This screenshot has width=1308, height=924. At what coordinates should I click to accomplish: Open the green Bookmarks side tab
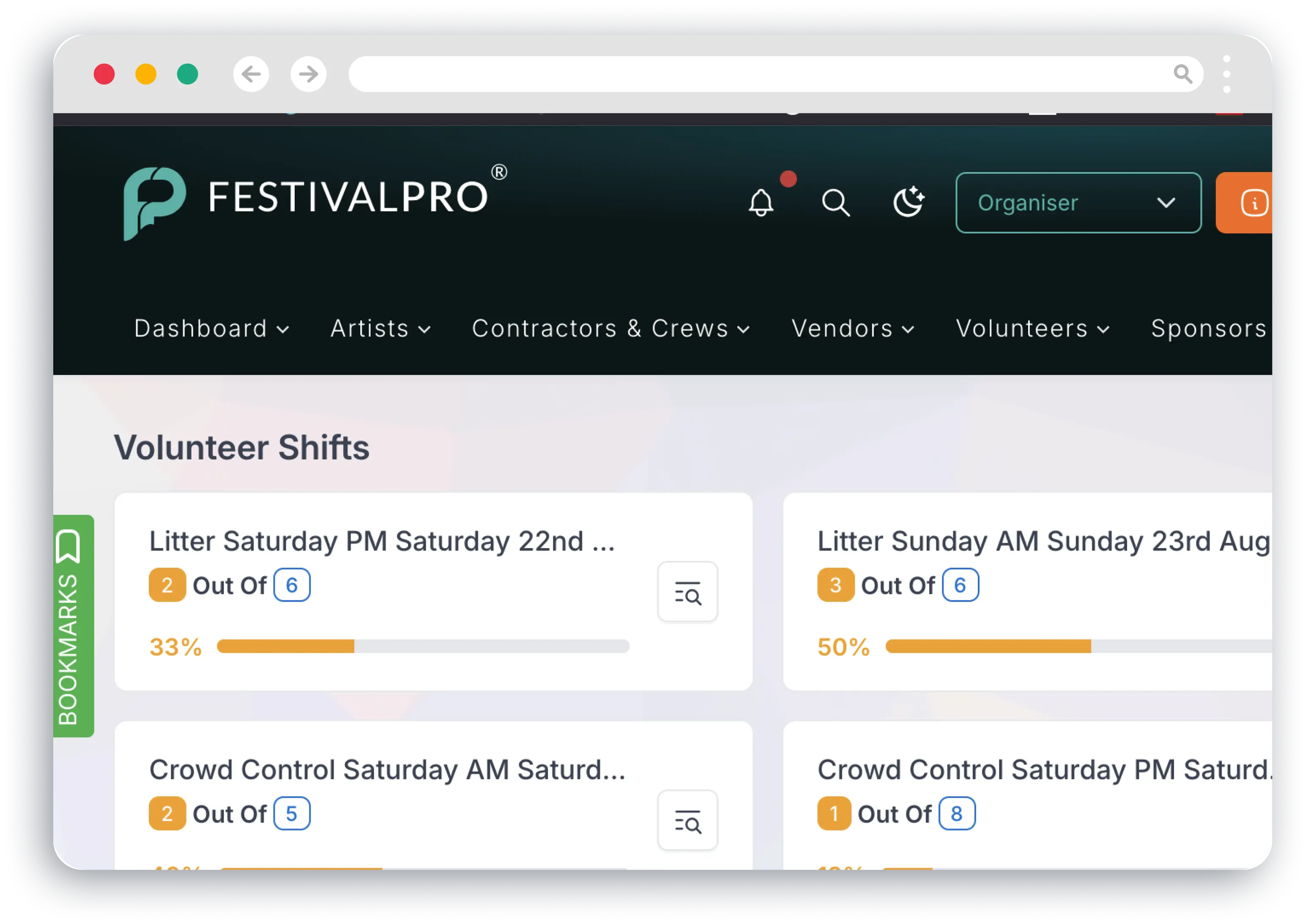74,626
